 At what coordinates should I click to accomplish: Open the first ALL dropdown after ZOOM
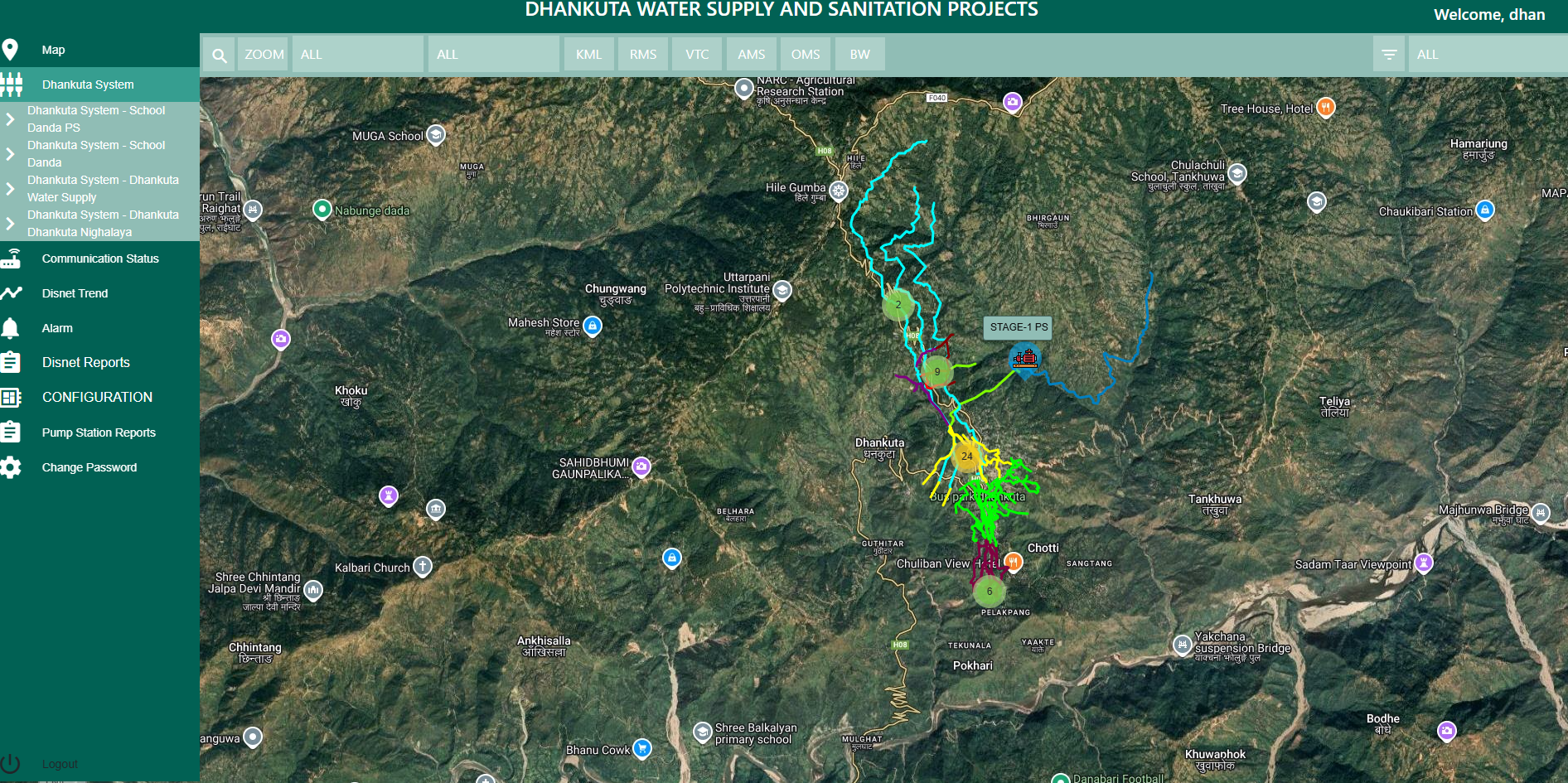(358, 55)
